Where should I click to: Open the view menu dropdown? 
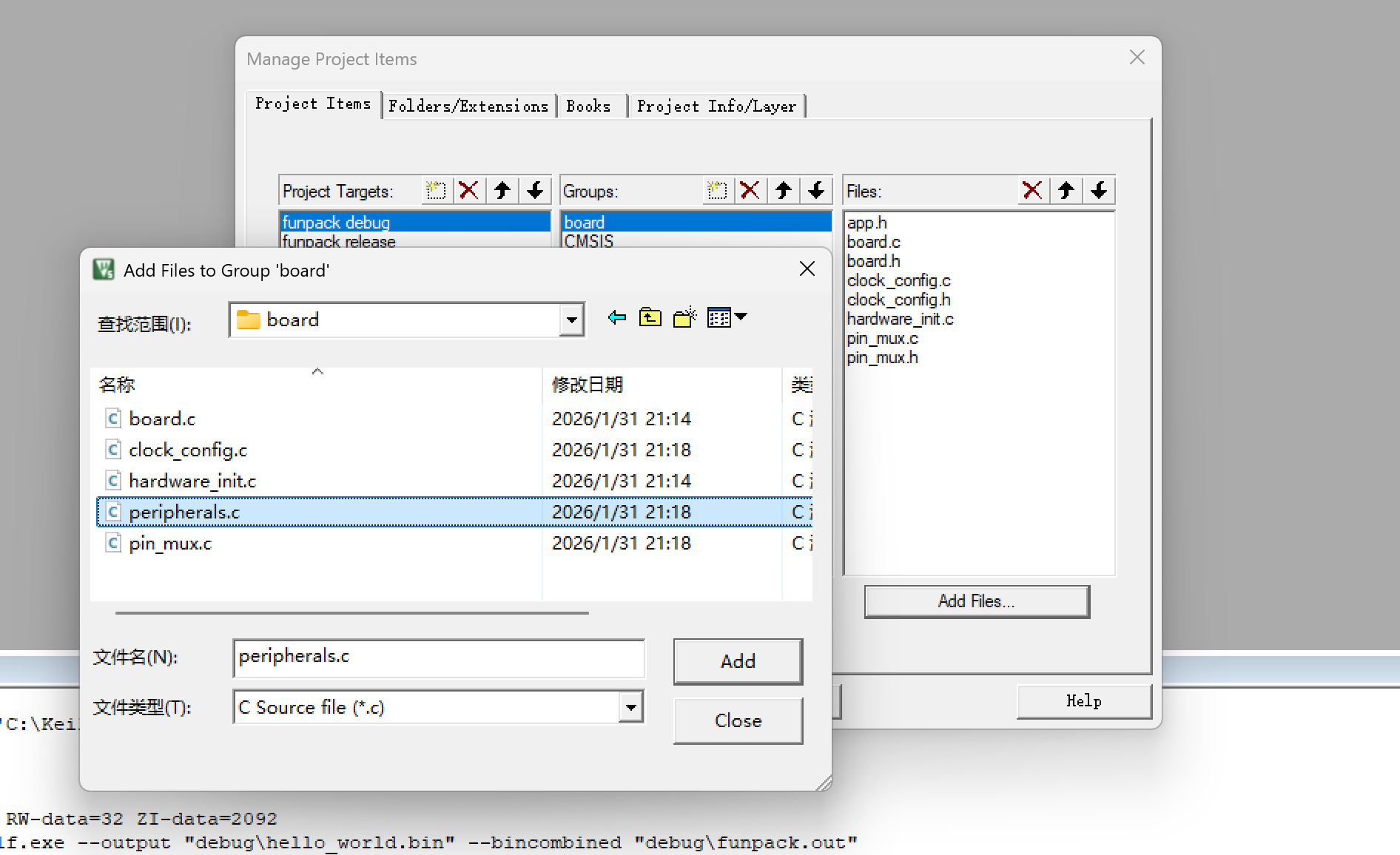[727, 318]
